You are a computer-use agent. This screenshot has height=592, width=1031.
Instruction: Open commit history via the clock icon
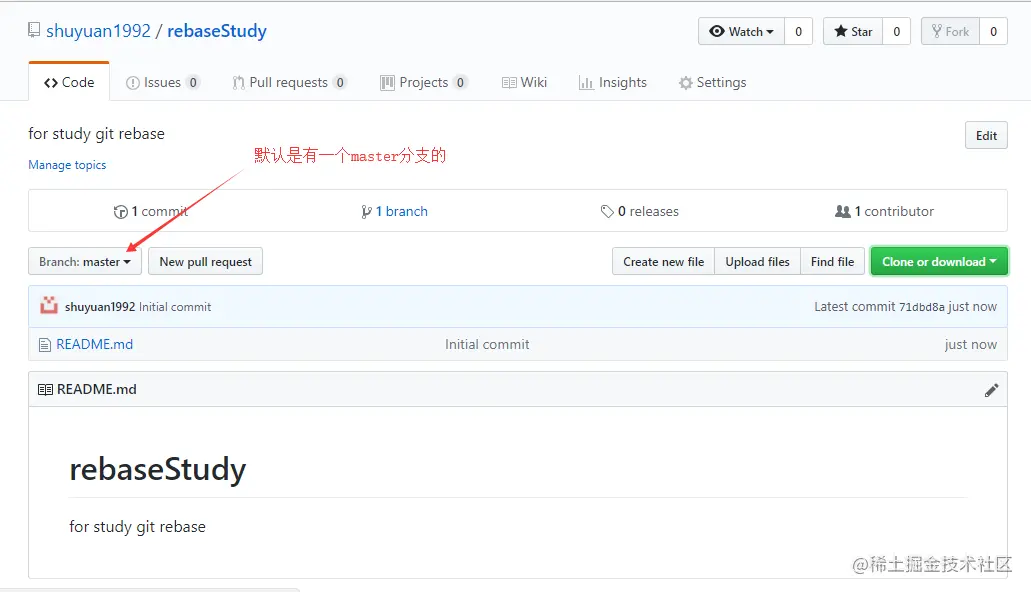[120, 211]
